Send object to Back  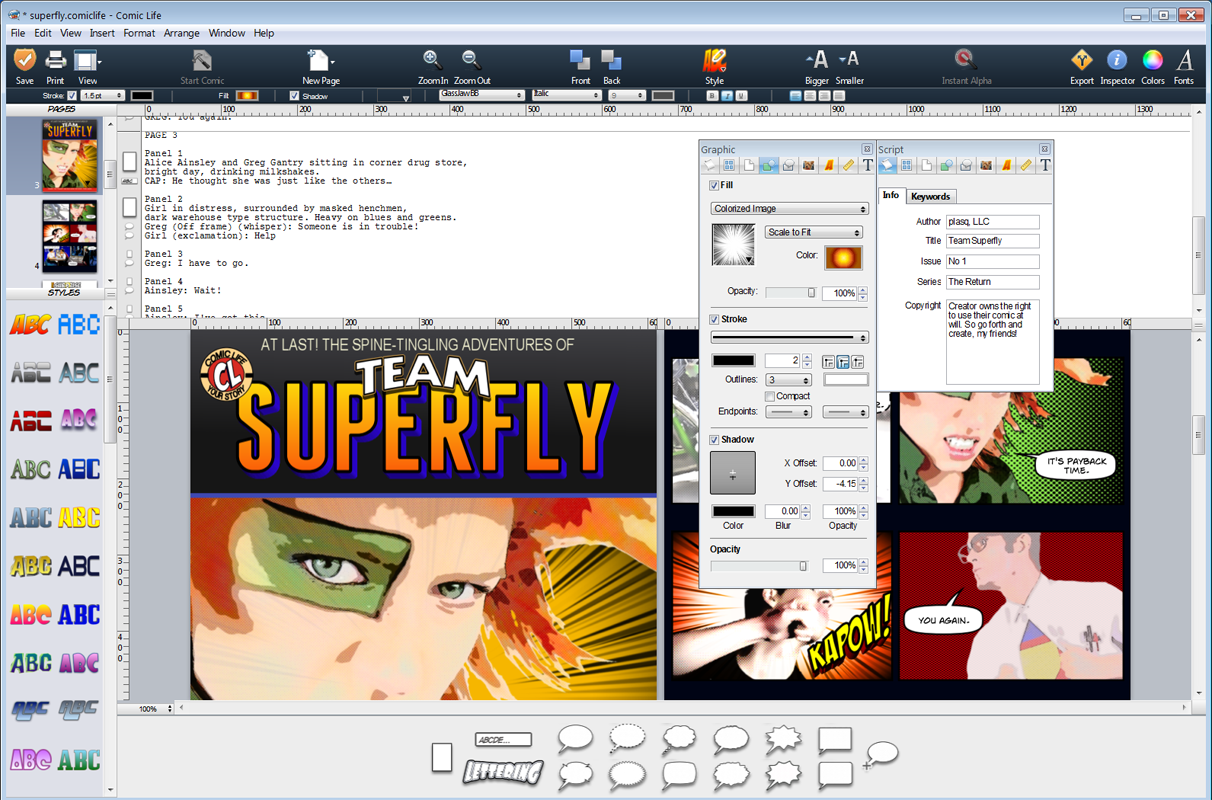pyautogui.click(x=611, y=60)
